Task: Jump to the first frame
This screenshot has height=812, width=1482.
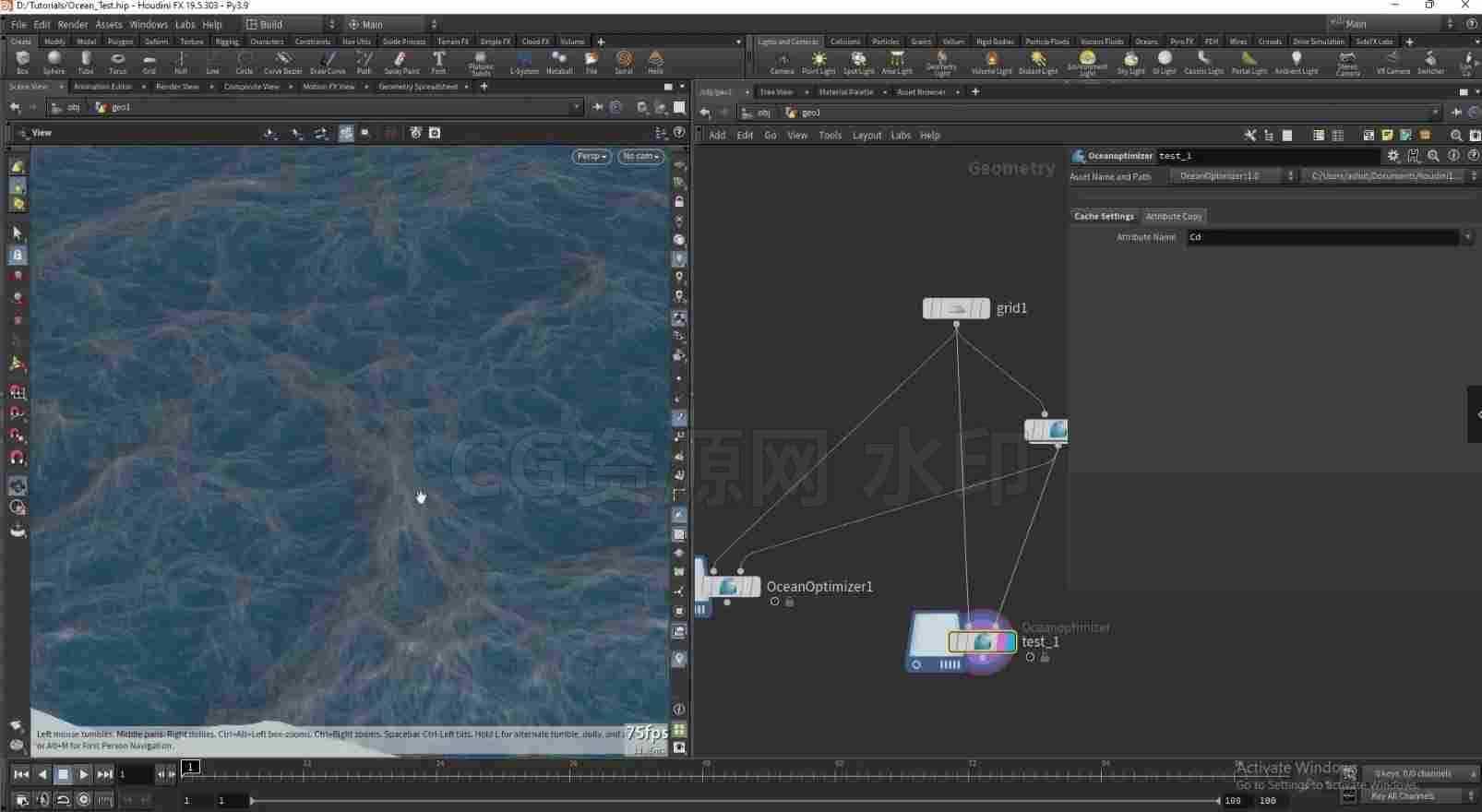Action: [x=20, y=774]
